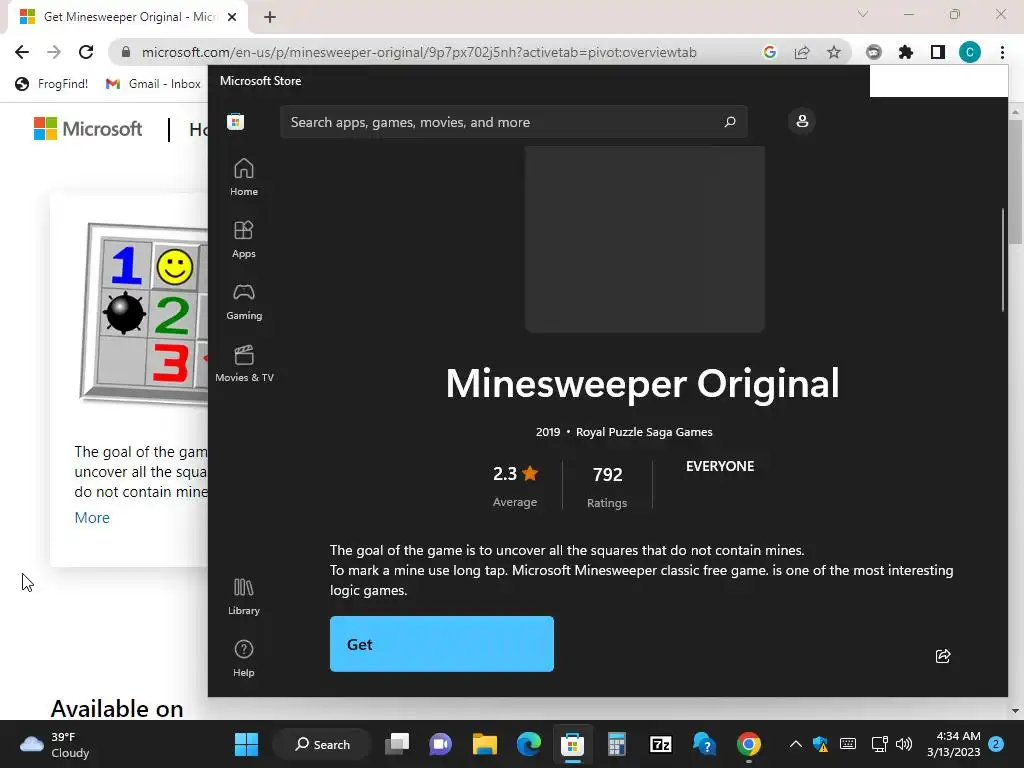Open the Store account profile icon

802,121
